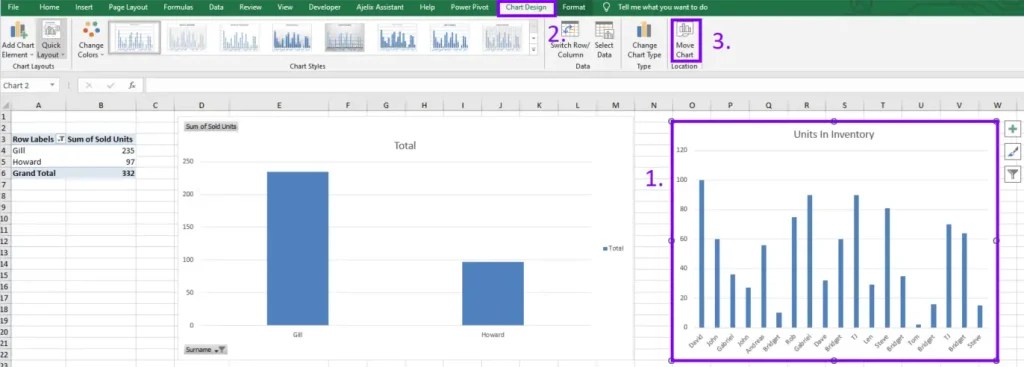
Task: Select row header 10
Action: [x=5, y=219]
